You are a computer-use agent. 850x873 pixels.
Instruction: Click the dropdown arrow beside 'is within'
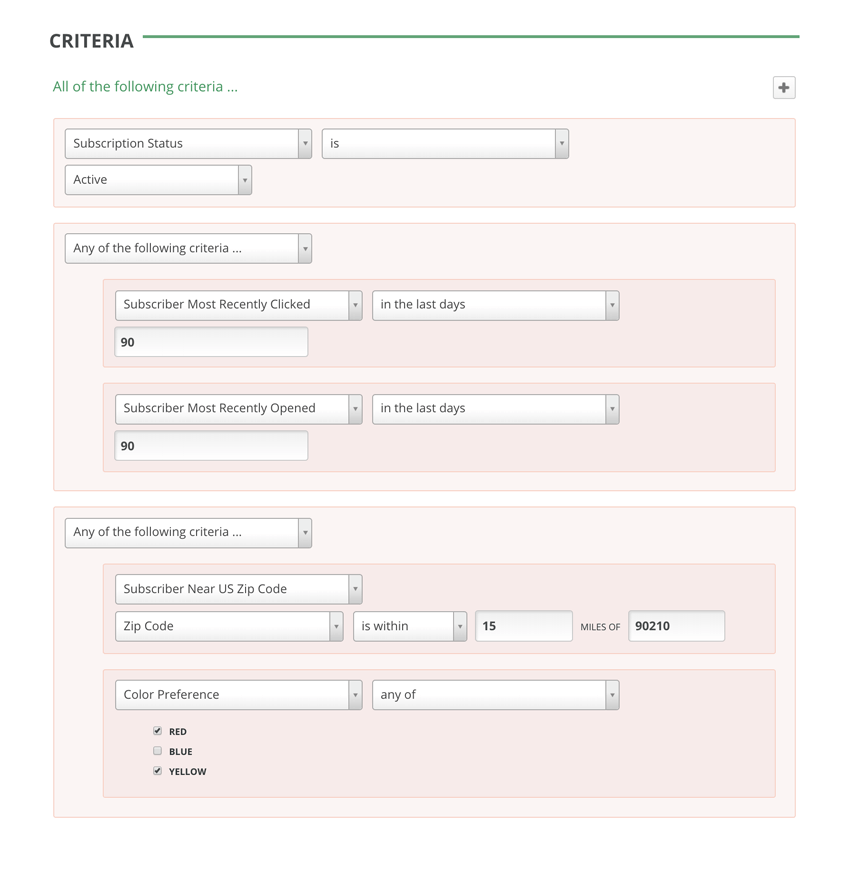tap(461, 625)
